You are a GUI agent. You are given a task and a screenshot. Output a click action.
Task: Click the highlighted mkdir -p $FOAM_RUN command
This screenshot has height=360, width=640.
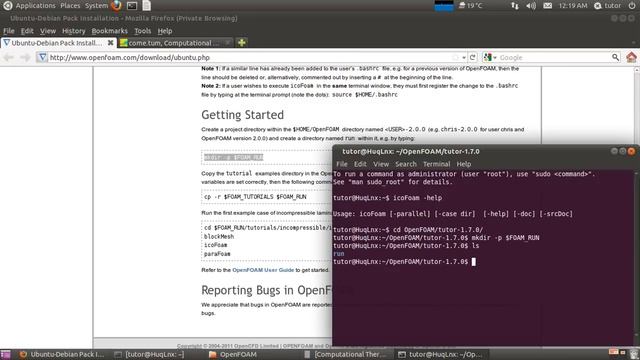[x=233, y=158]
